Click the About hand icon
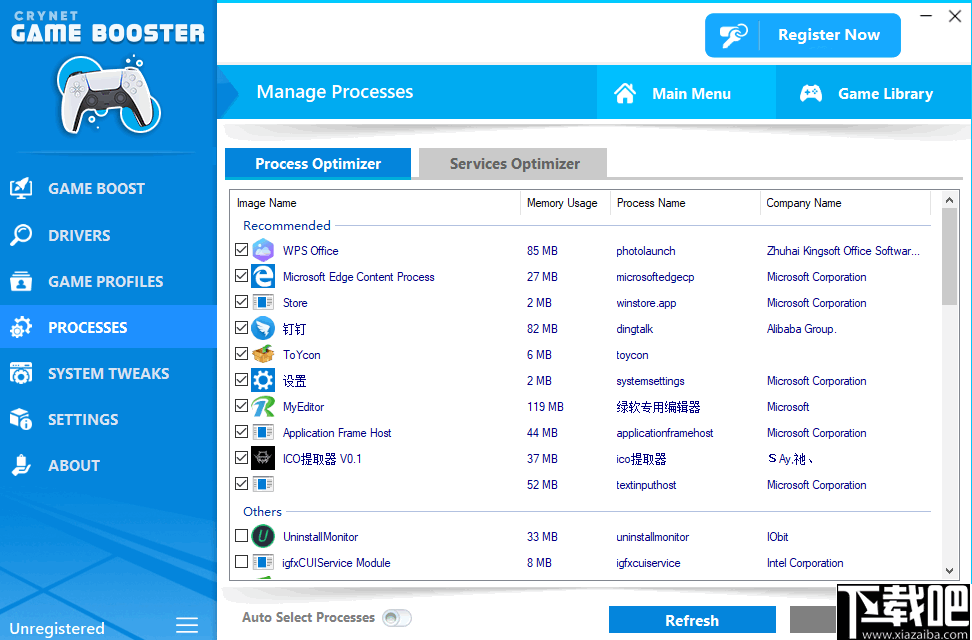 (x=21, y=465)
